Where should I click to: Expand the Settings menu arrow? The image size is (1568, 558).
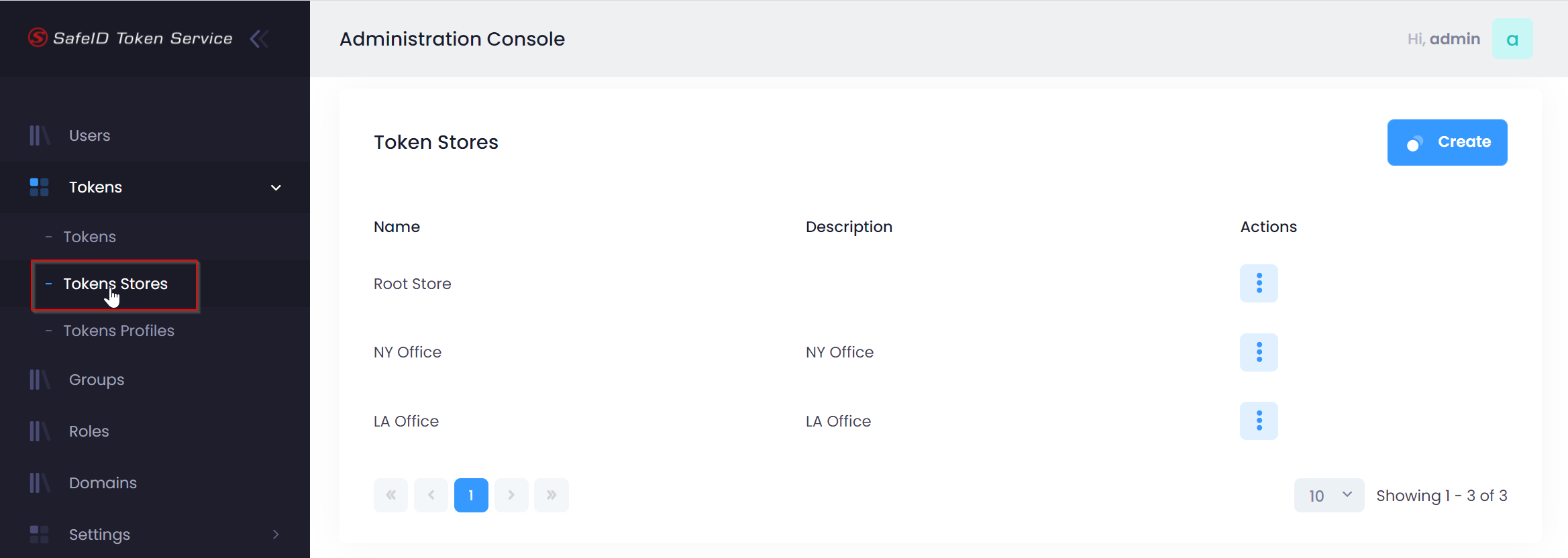click(x=276, y=534)
